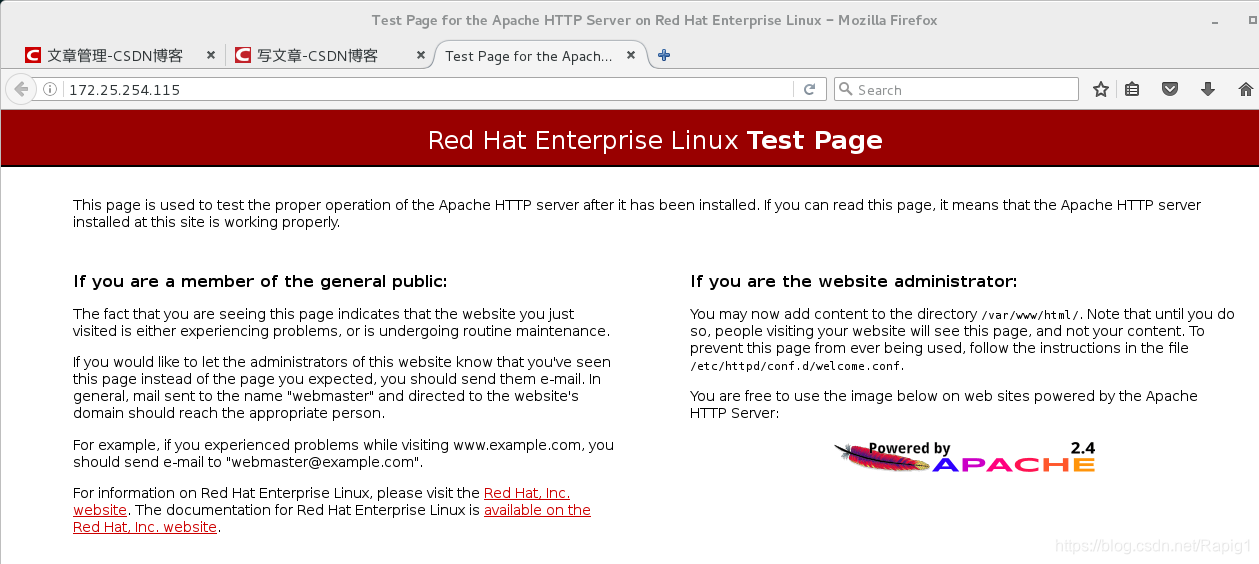The height and width of the screenshot is (564, 1259).
Task: Click the /etc/httpd/conf.d/welcome.conf file path text
Action: (797, 366)
